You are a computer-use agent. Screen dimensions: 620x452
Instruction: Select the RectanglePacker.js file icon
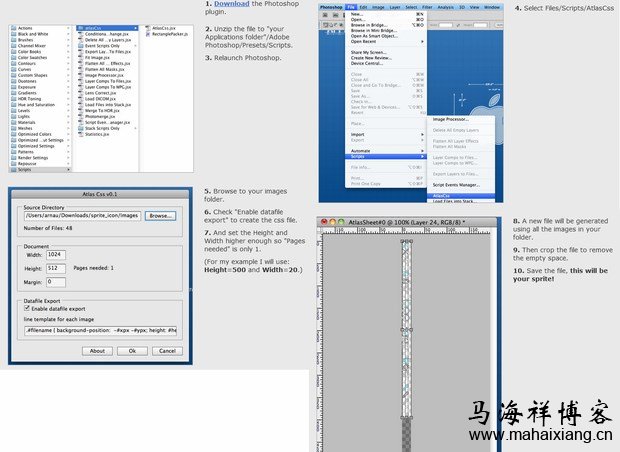(x=148, y=34)
